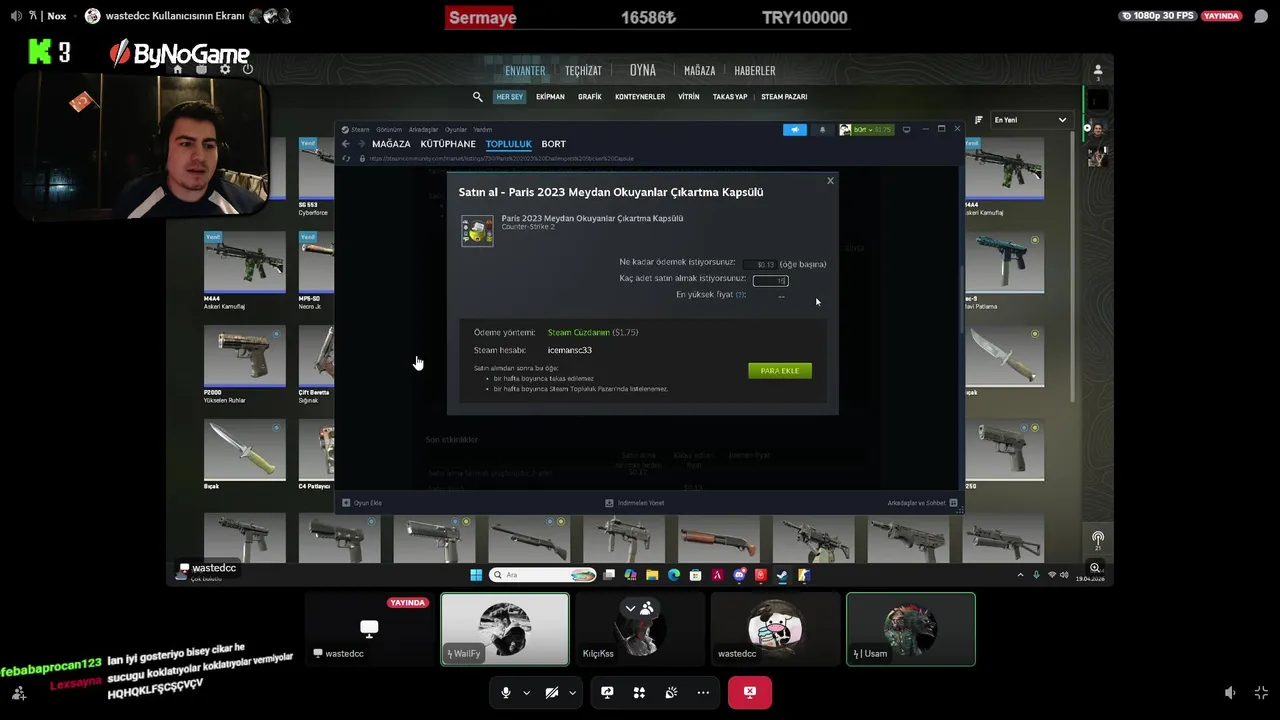Open the Oyunlar menu in Steam

pos(456,129)
